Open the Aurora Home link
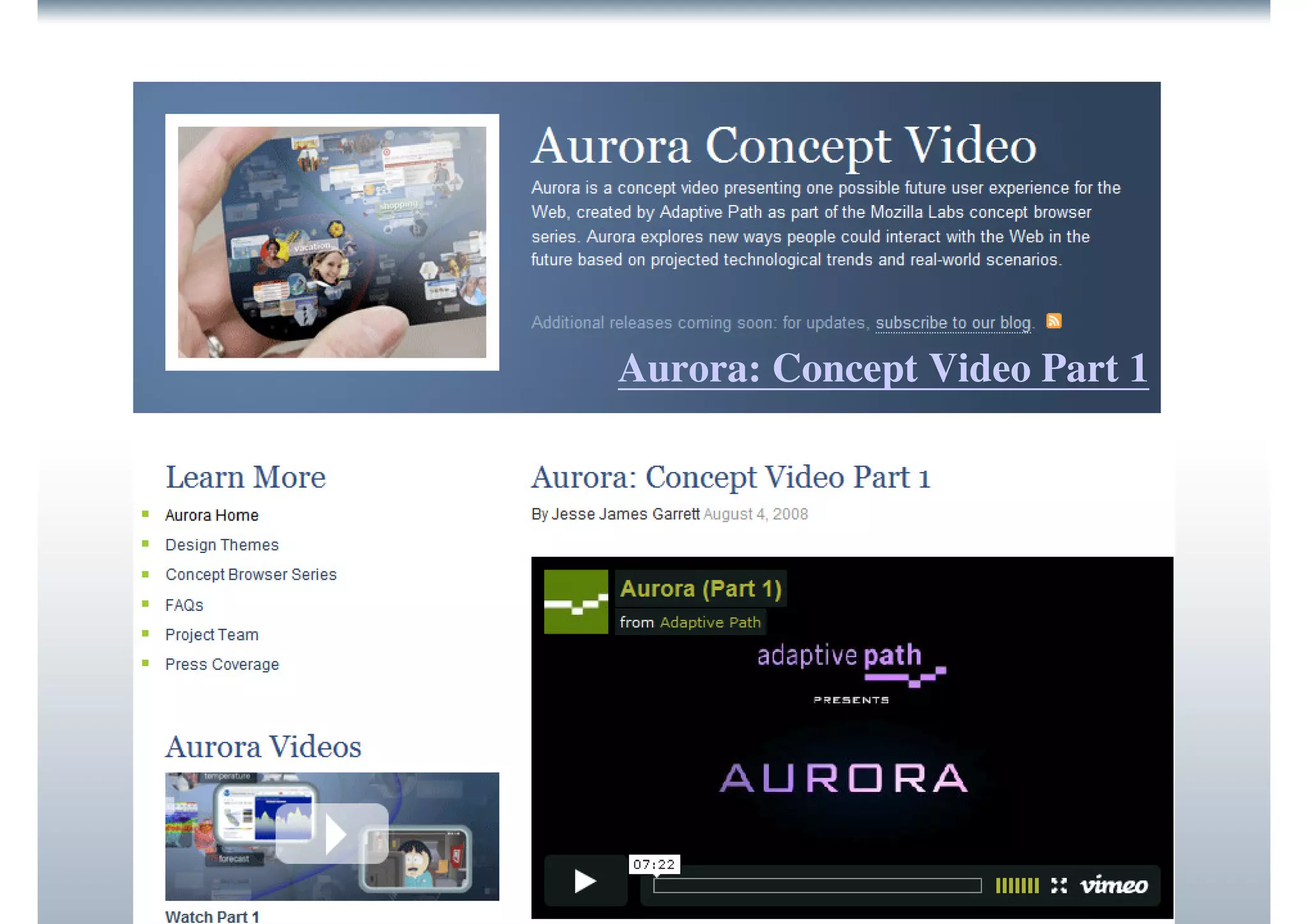 [x=211, y=515]
